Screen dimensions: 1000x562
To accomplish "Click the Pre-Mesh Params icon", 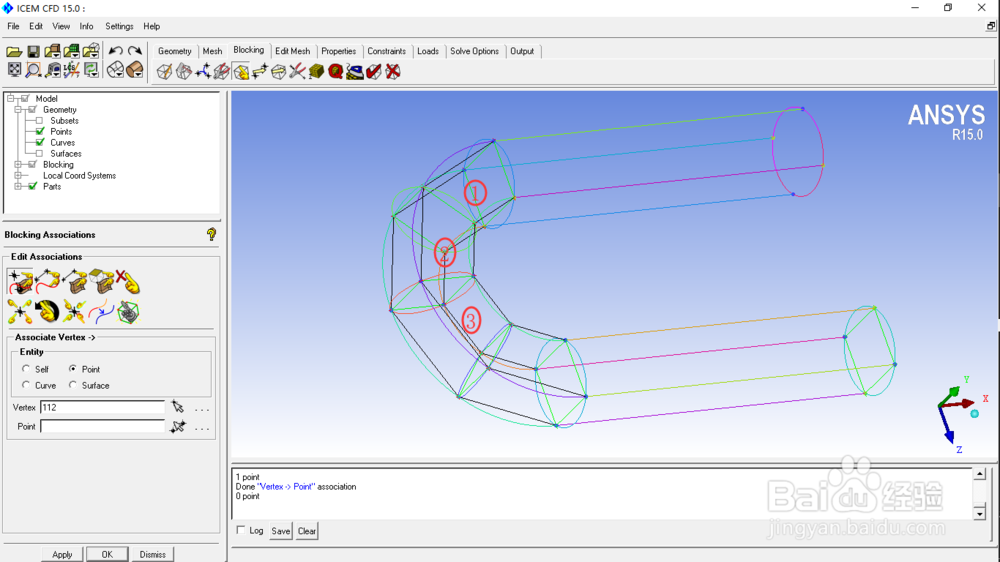I will pyautogui.click(x=316, y=71).
